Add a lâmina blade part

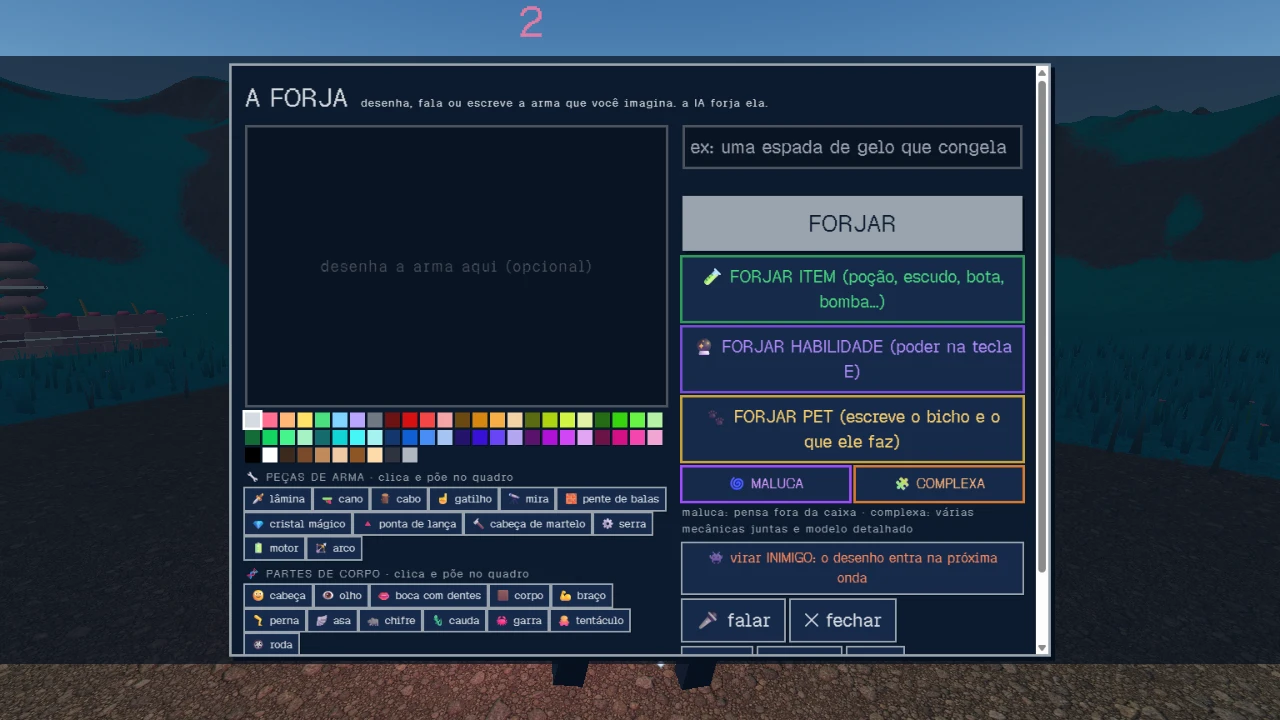(278, 499)
